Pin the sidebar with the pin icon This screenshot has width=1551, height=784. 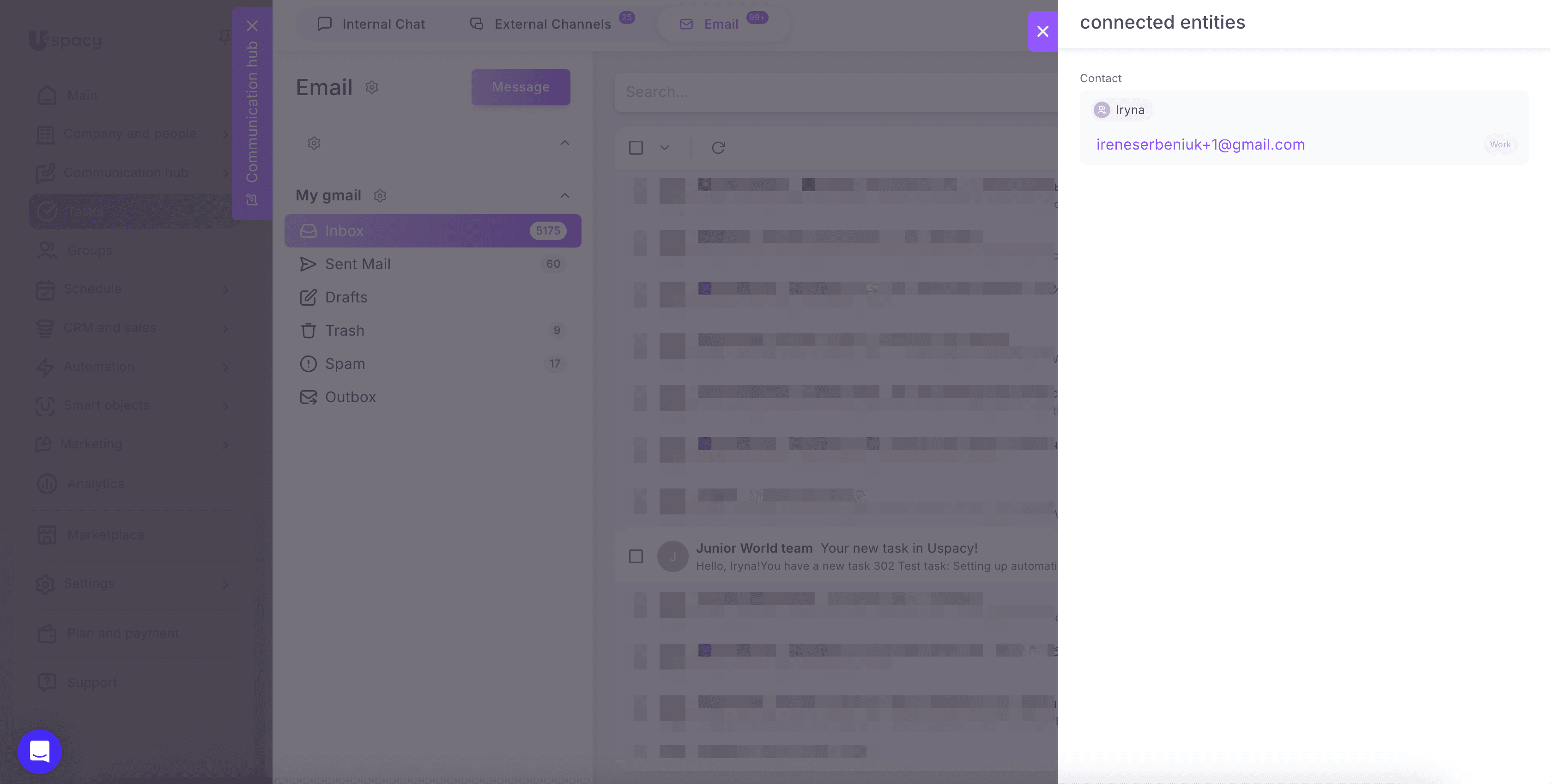coord(224,37)
